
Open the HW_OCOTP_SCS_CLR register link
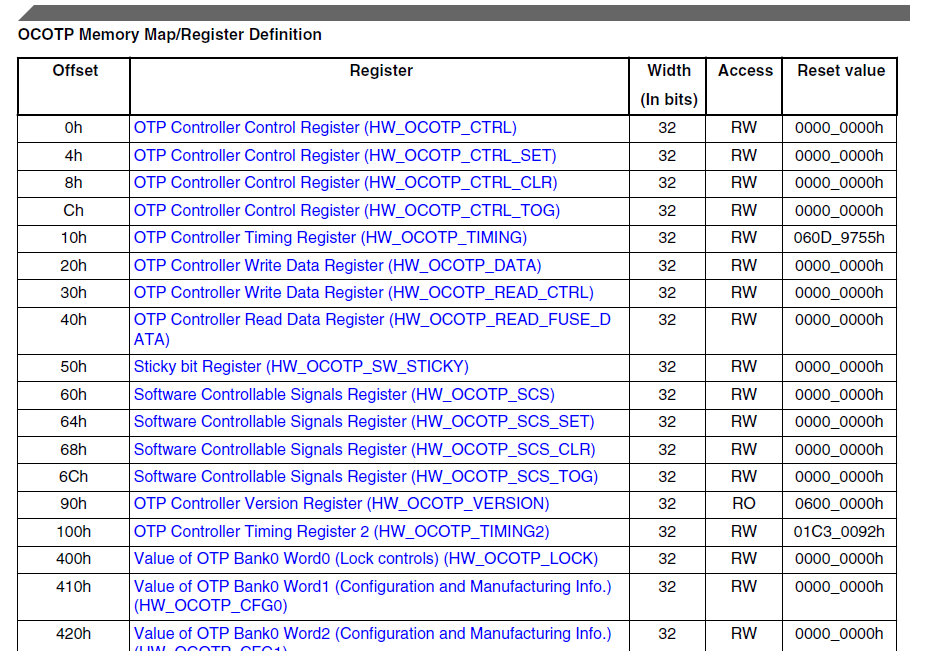(x=364, y=450)
